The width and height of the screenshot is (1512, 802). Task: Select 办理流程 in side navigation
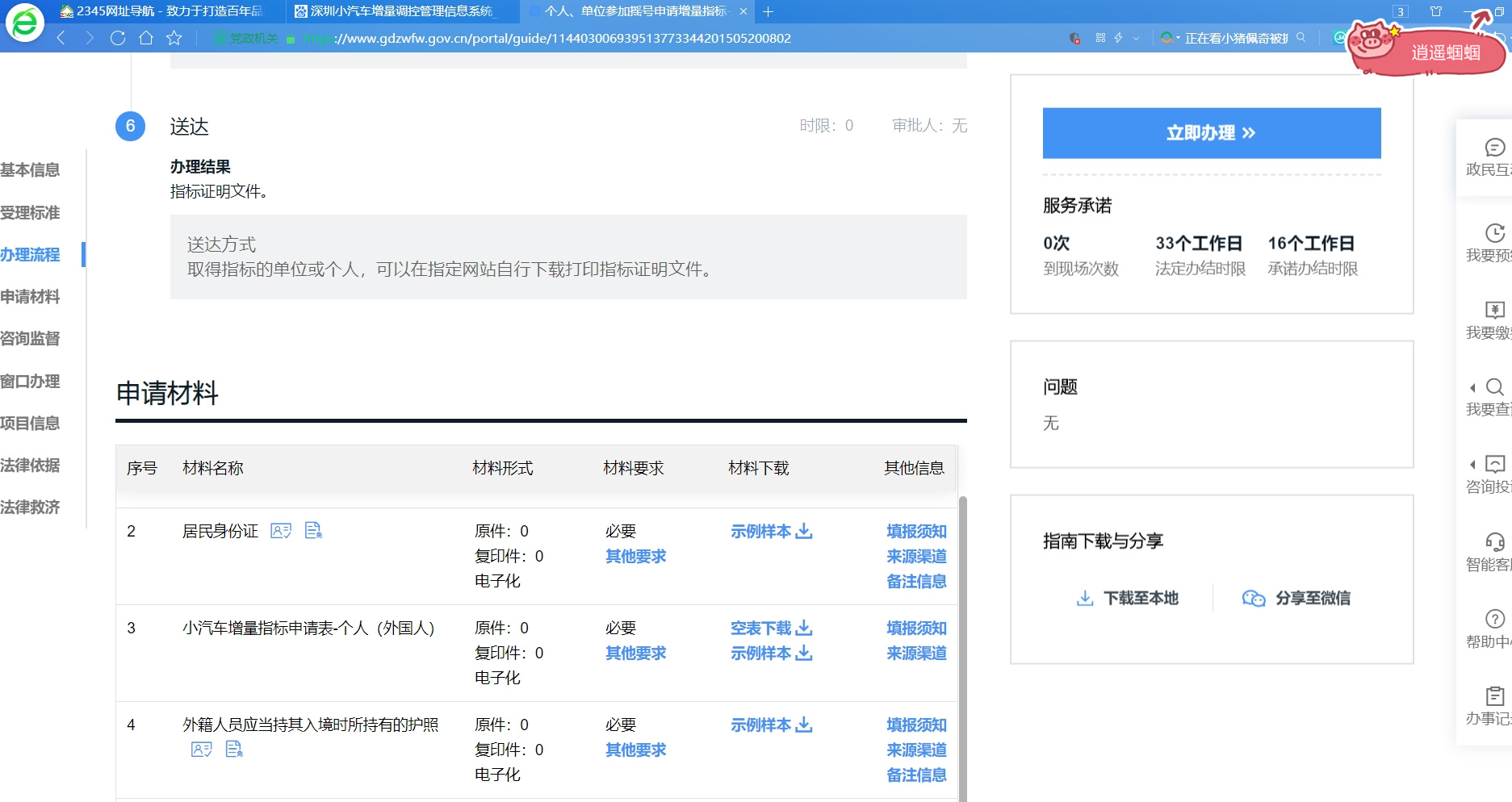coord(30,255)
